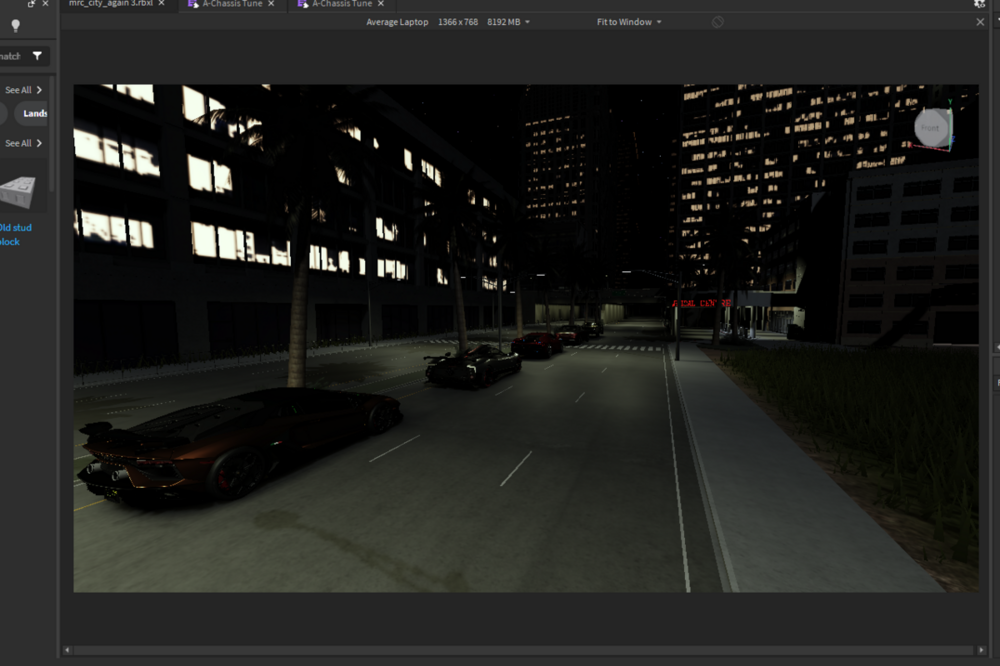
Task: Click the gear icon in the top-right corner
Action: click(980, 4)
